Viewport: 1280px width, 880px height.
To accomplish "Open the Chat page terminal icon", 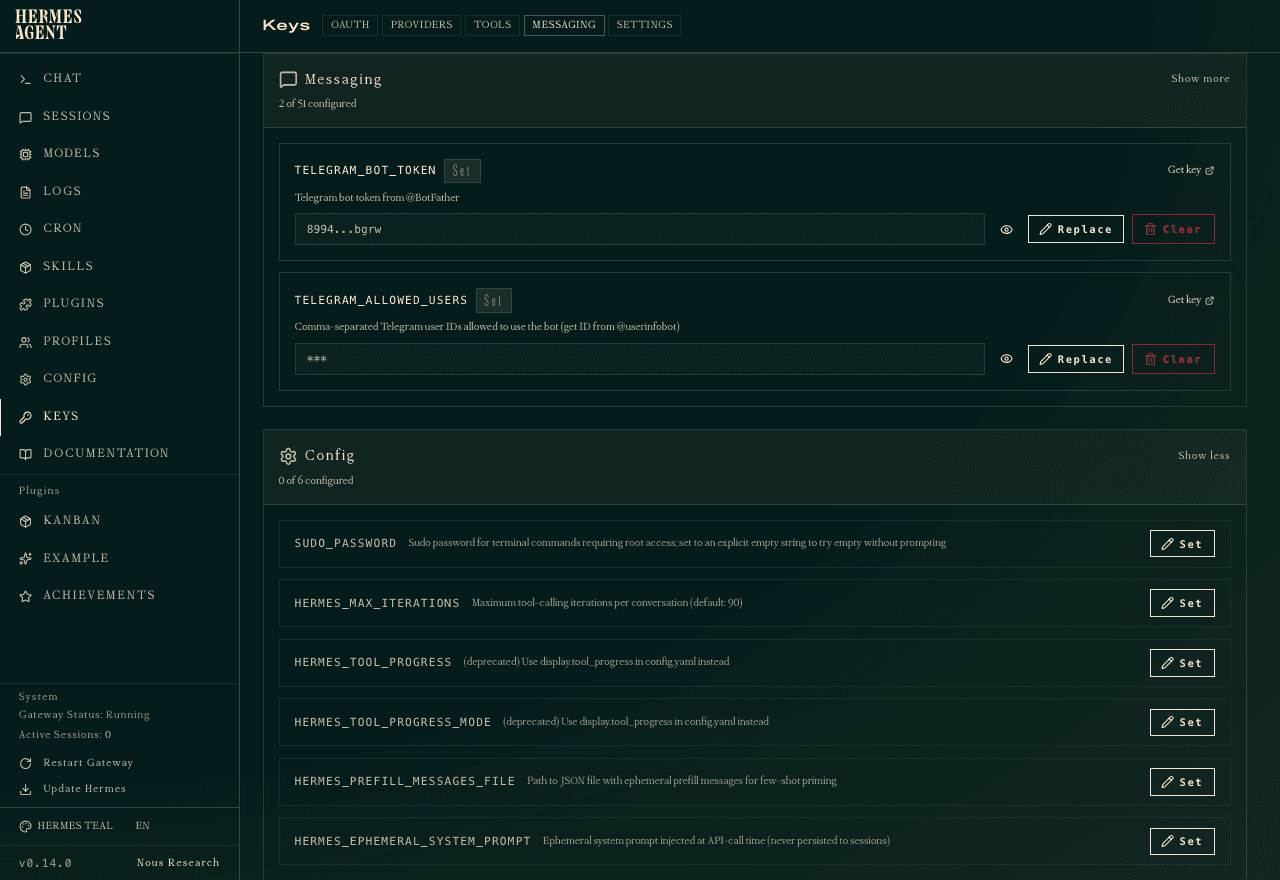I will pos(25,79).
